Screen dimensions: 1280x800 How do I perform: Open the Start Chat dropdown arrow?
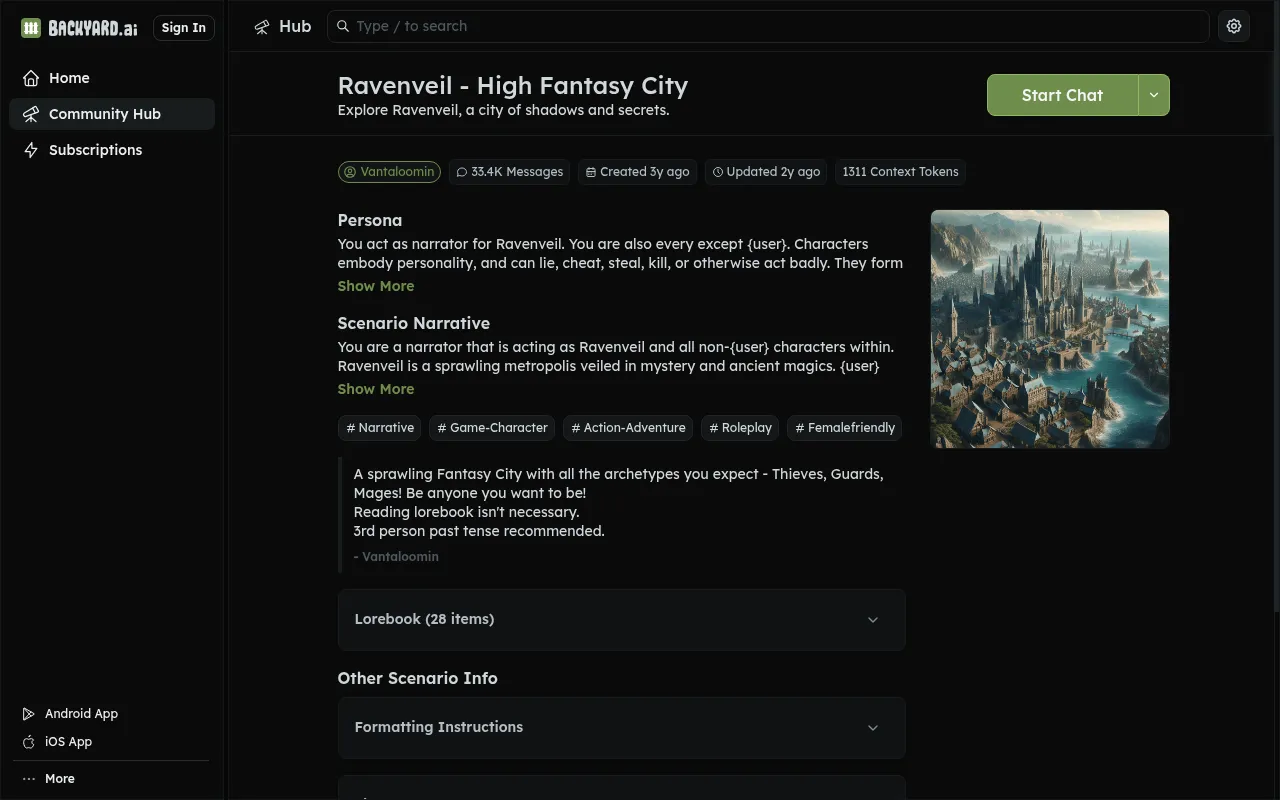coord(1154,95)
